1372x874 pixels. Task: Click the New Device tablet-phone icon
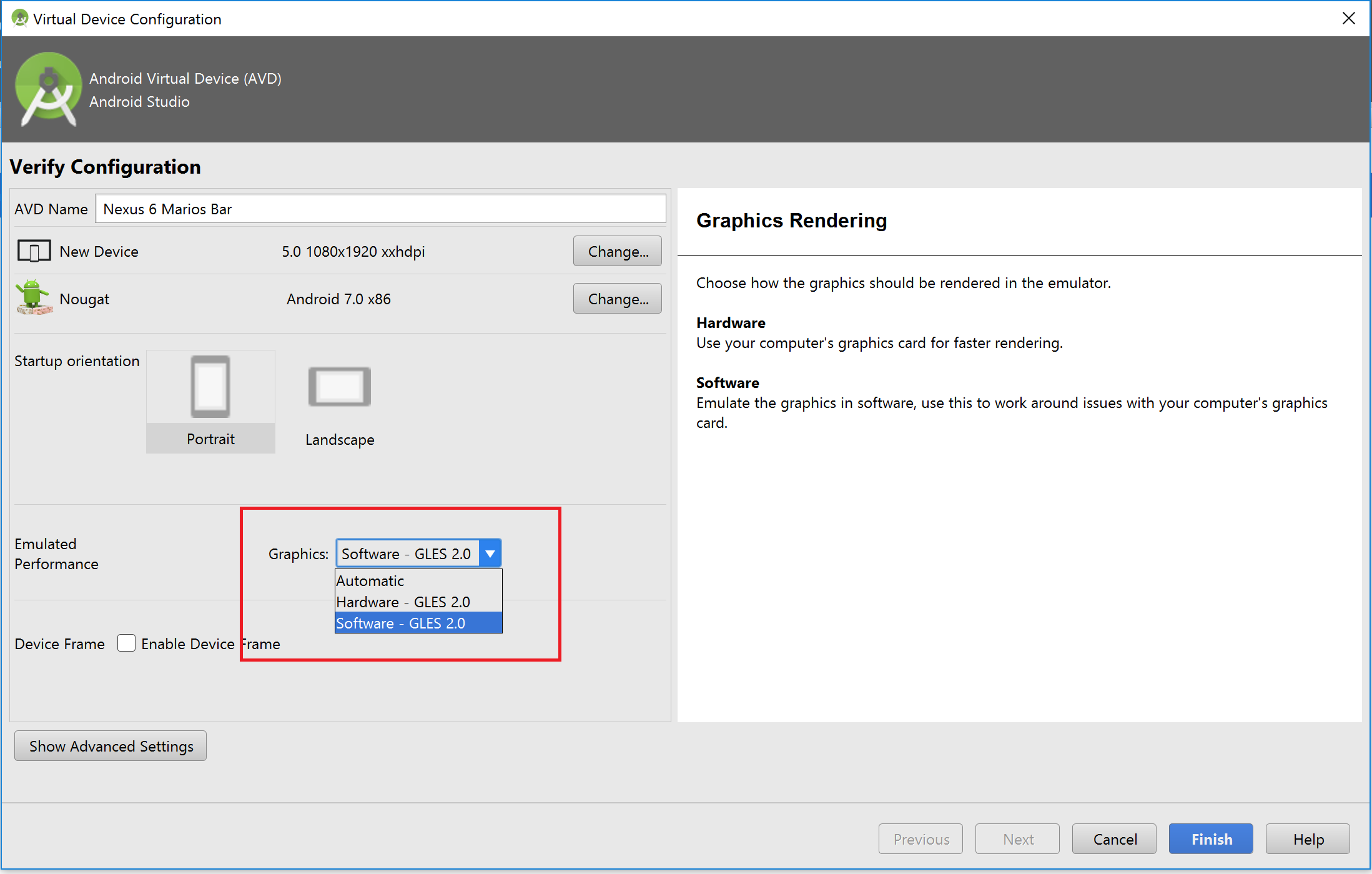pos(34,251)
